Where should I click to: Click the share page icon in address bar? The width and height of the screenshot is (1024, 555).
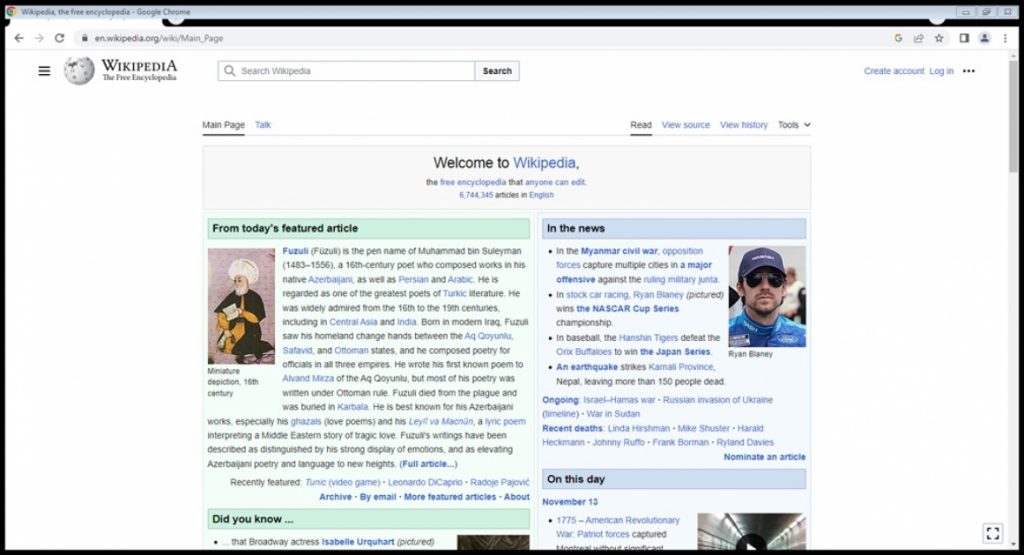(919, 38)
